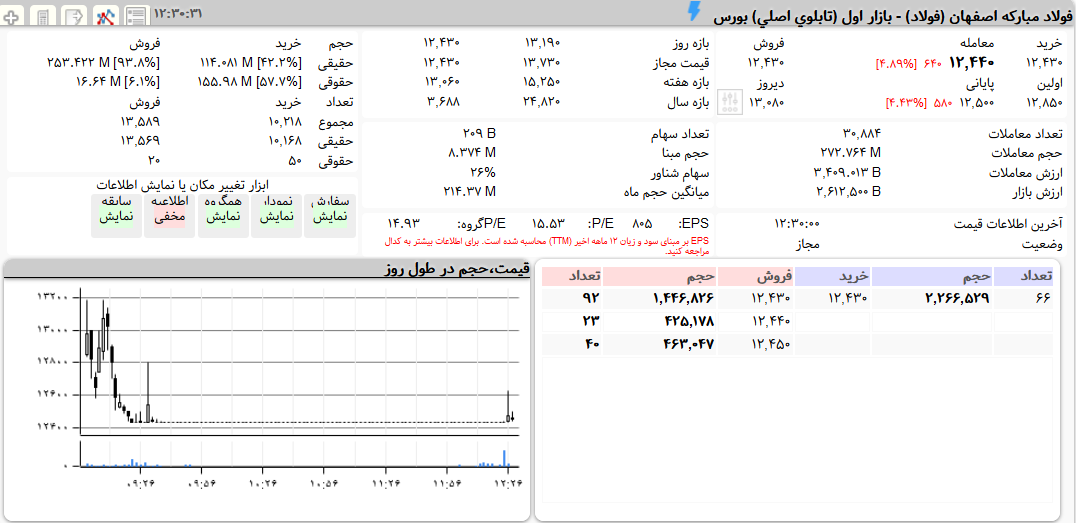Open the red and blue line chart icon
This screenshot has width=1076, height=523.
[105, 15]
